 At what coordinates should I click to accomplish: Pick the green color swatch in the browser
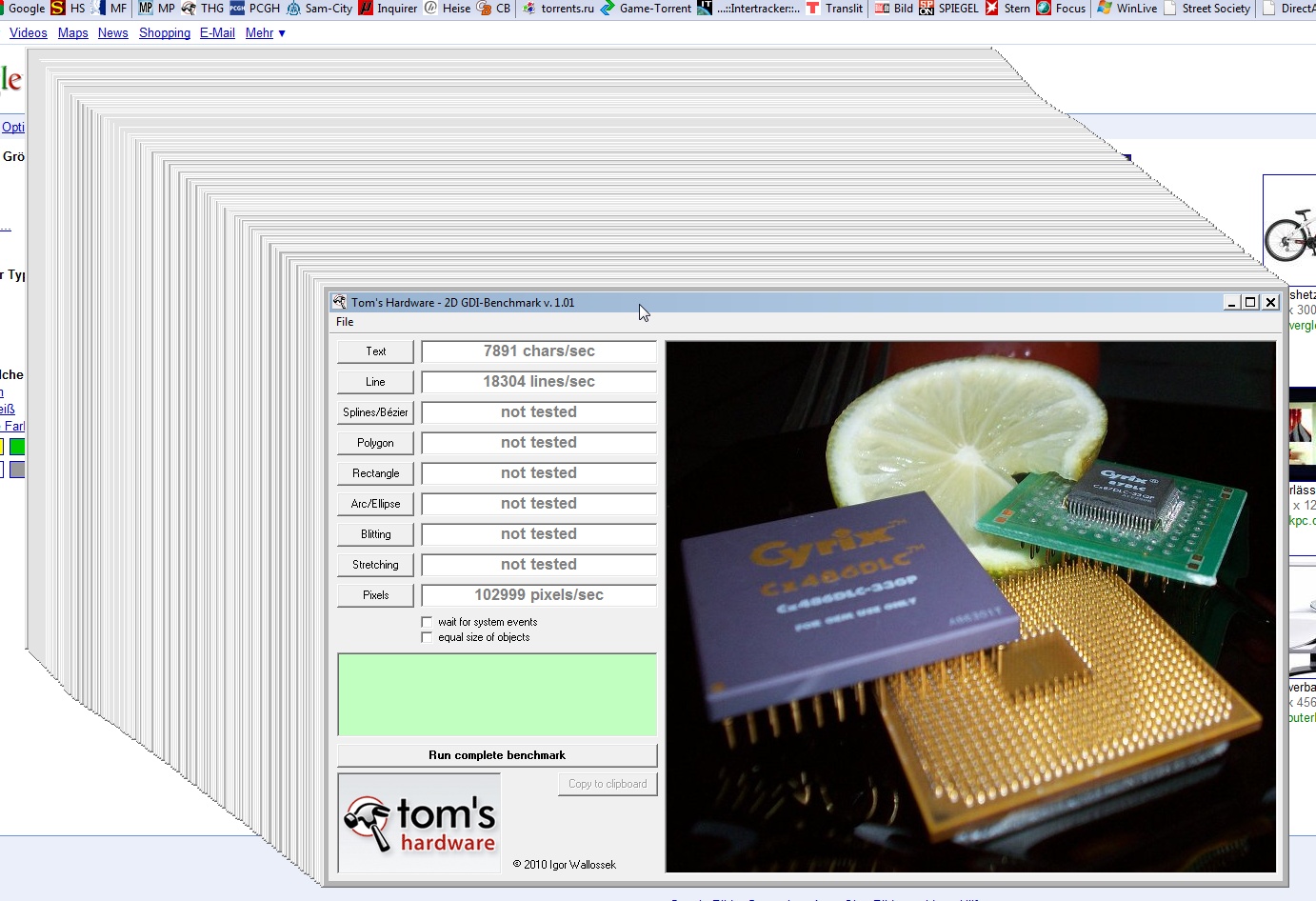coord(17,447)
